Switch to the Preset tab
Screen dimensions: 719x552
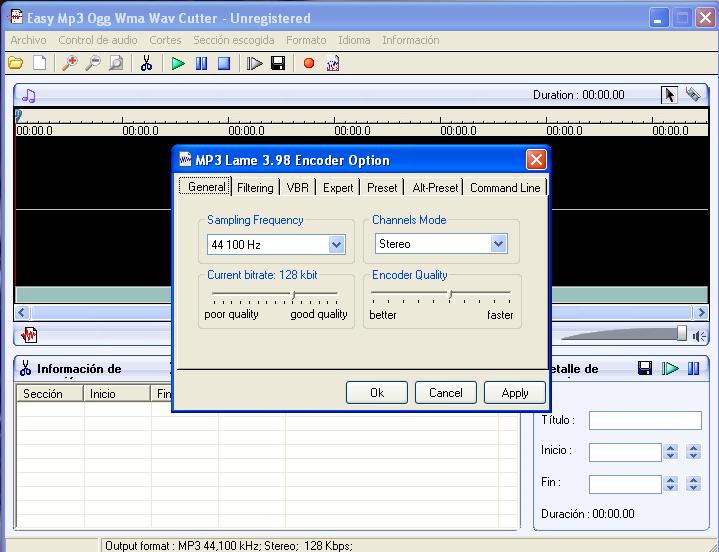[x=382, y=188]
